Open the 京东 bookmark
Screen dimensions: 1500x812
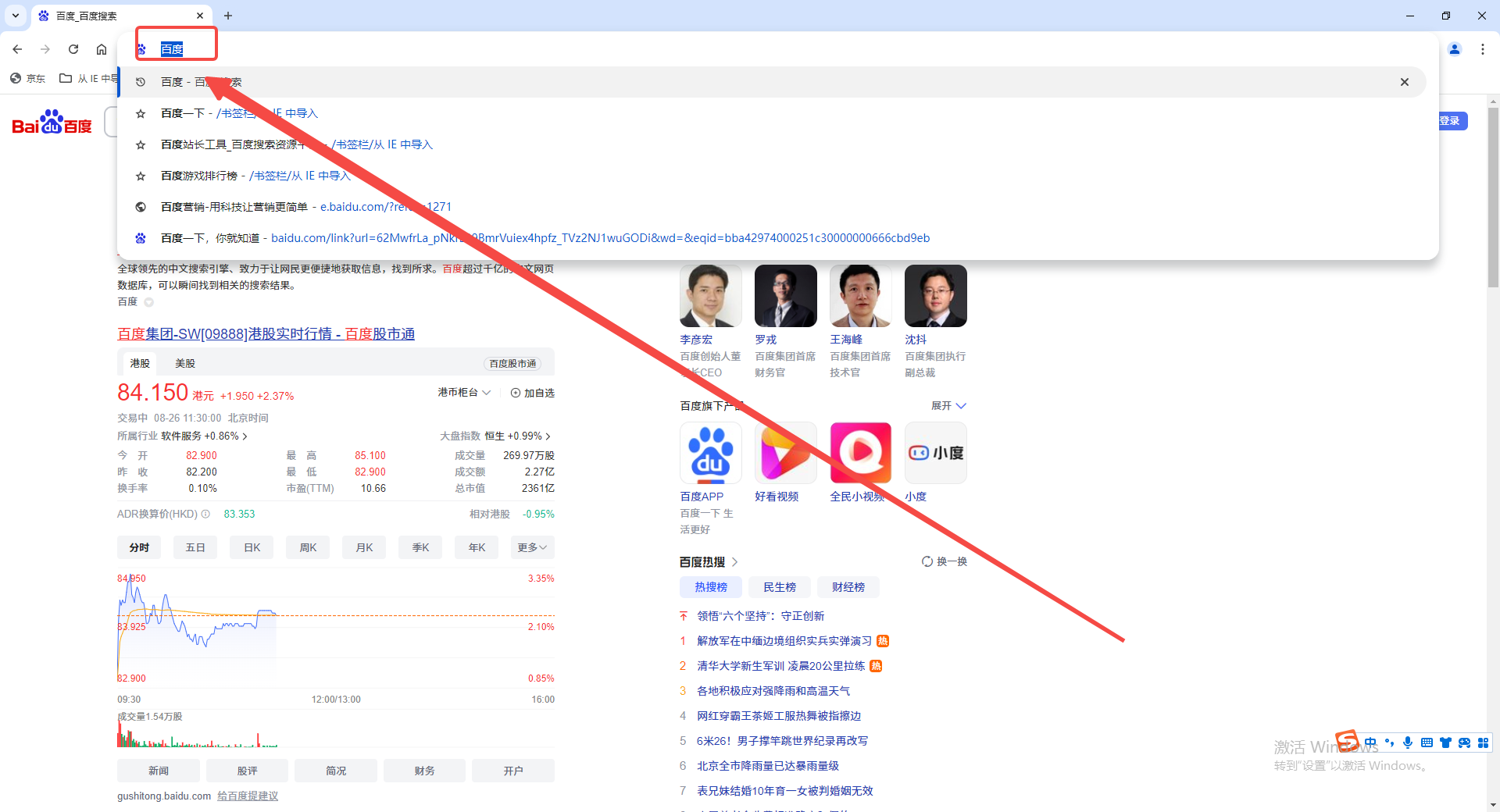coord(27,78)
